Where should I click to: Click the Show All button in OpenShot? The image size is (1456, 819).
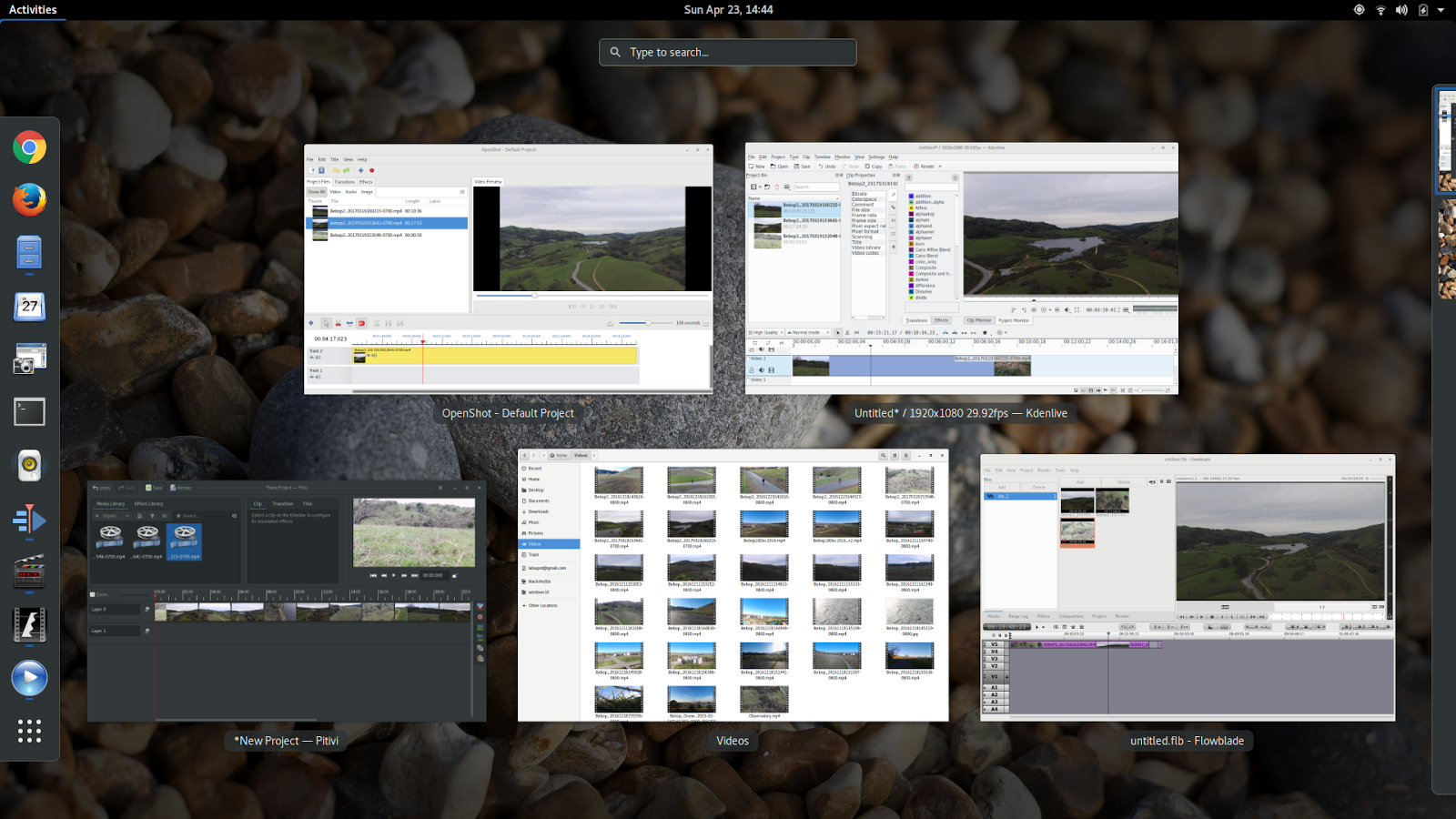point(317,191)
